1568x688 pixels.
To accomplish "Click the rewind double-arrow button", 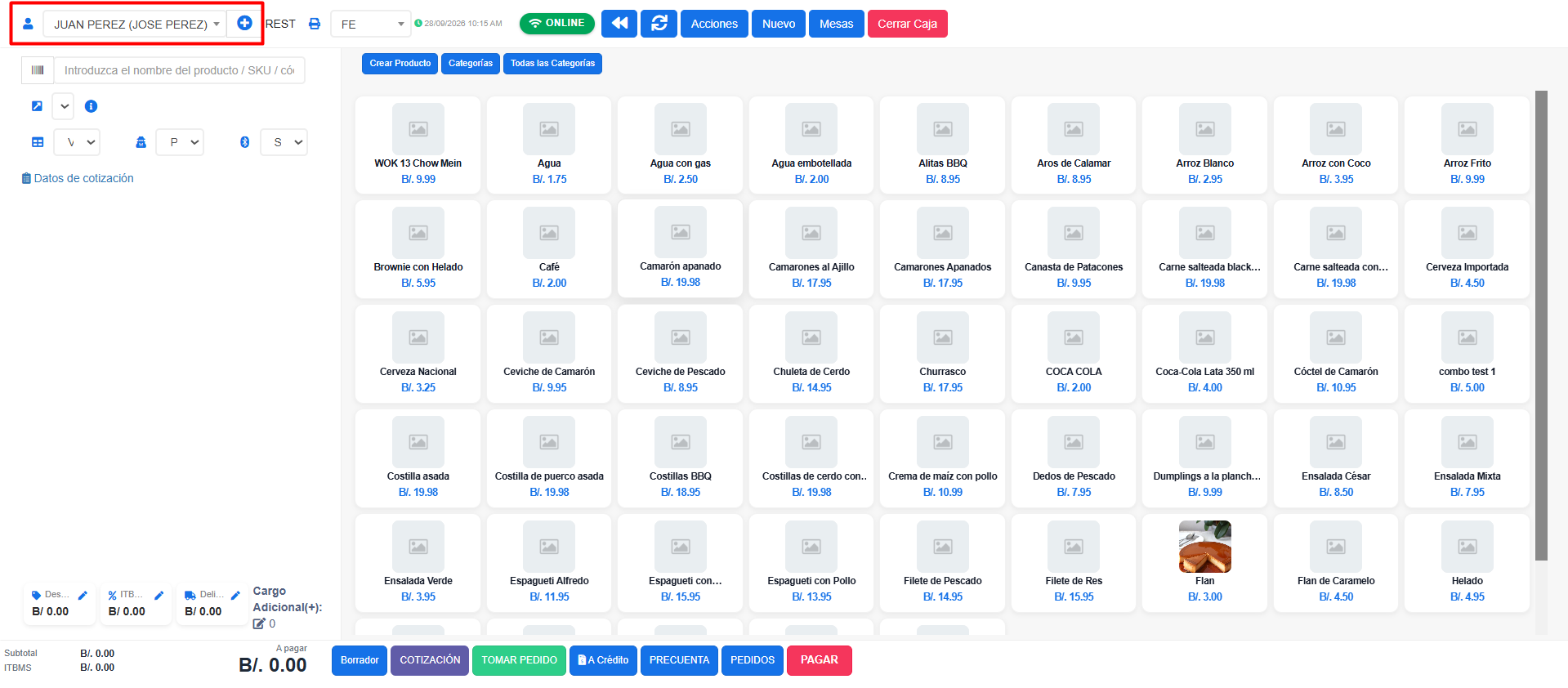I will point(619,24).
